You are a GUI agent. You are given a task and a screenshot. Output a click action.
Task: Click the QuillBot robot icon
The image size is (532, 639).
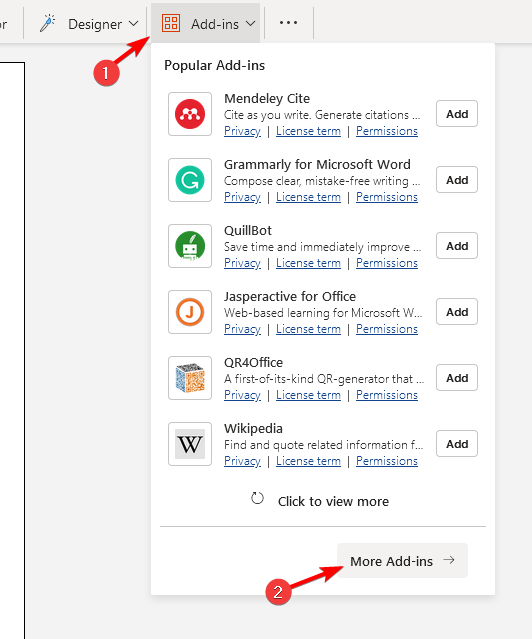pos(190,246)
